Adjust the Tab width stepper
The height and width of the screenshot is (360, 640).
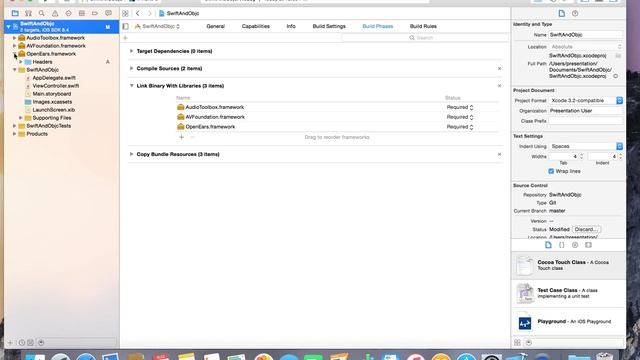point(582,156)
